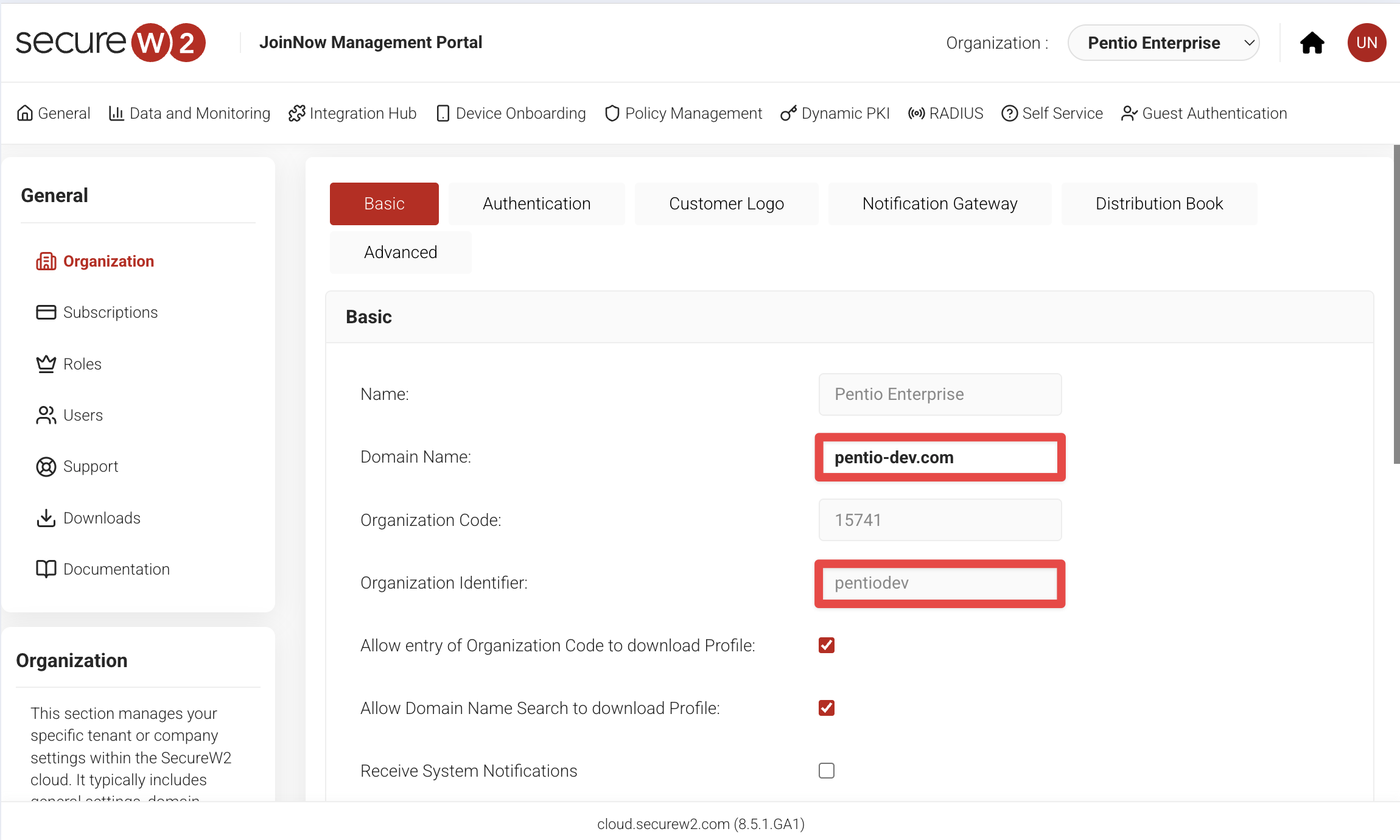Click the cloud.securew2.com version footer text
The image size is (1400, 840).
[701, 824]
